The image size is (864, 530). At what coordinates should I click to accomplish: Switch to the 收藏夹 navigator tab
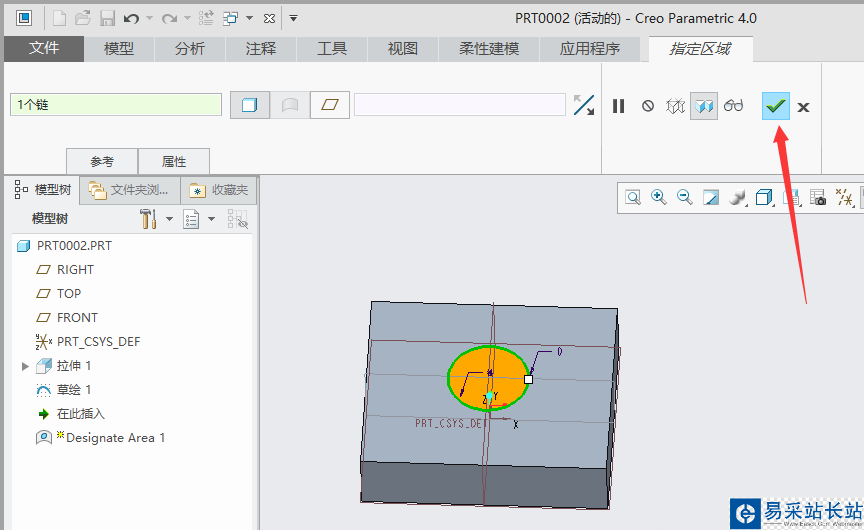pyautogui.click(x=219, y=190)
